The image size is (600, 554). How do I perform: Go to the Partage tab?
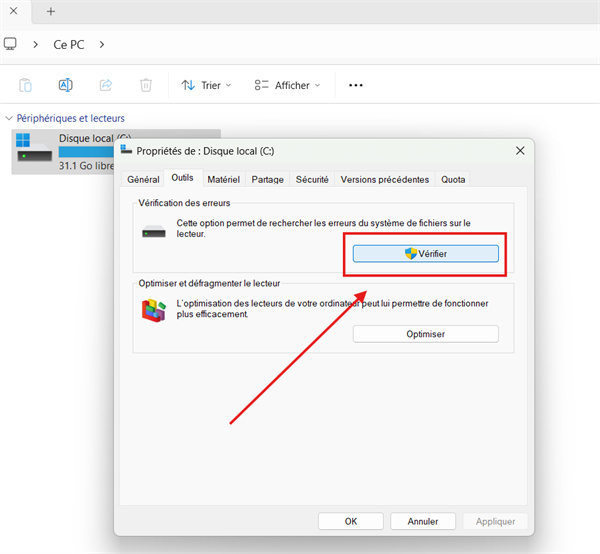coord(267,179)
